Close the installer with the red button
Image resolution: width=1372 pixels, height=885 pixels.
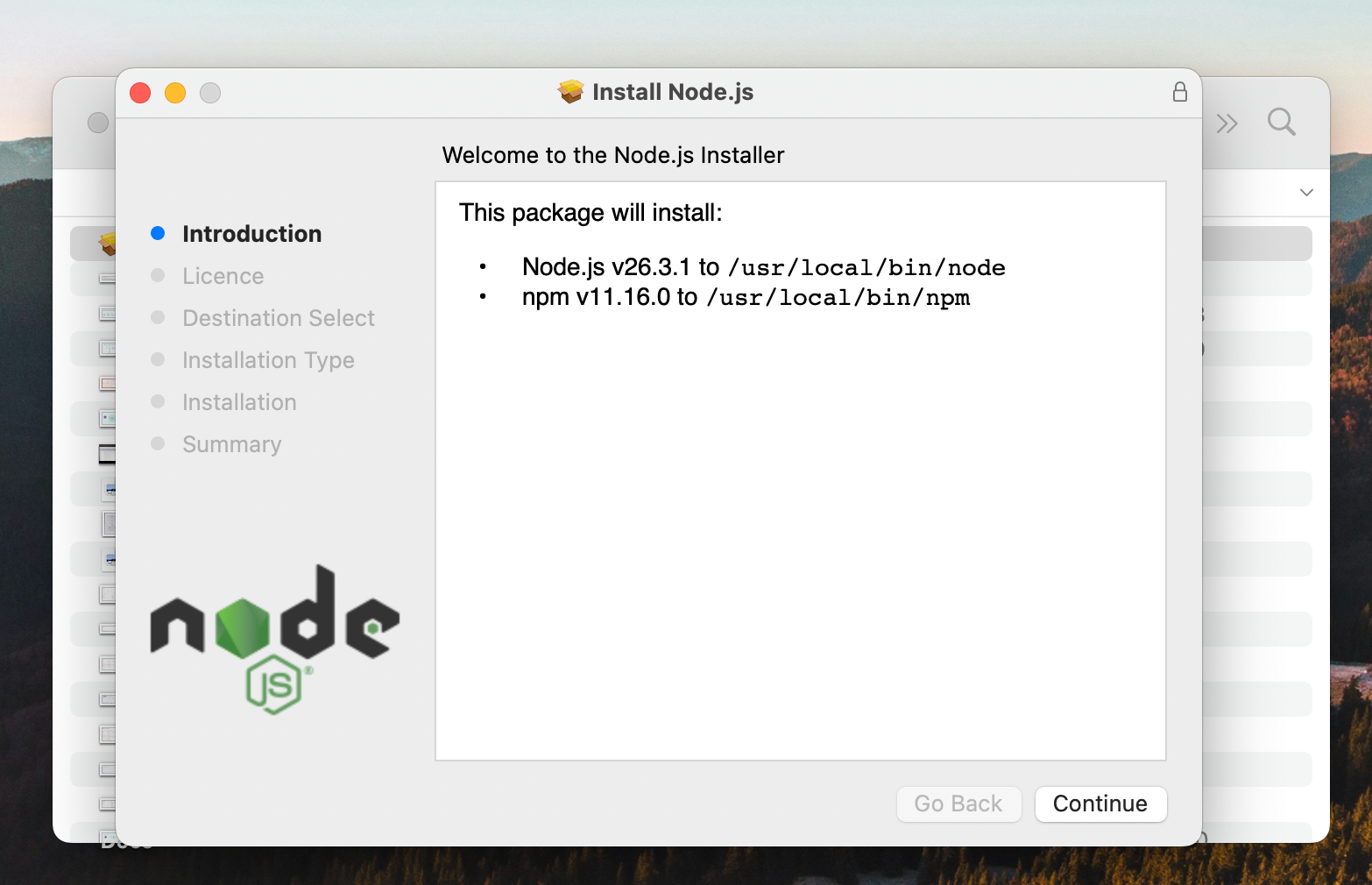coord(140,93)
